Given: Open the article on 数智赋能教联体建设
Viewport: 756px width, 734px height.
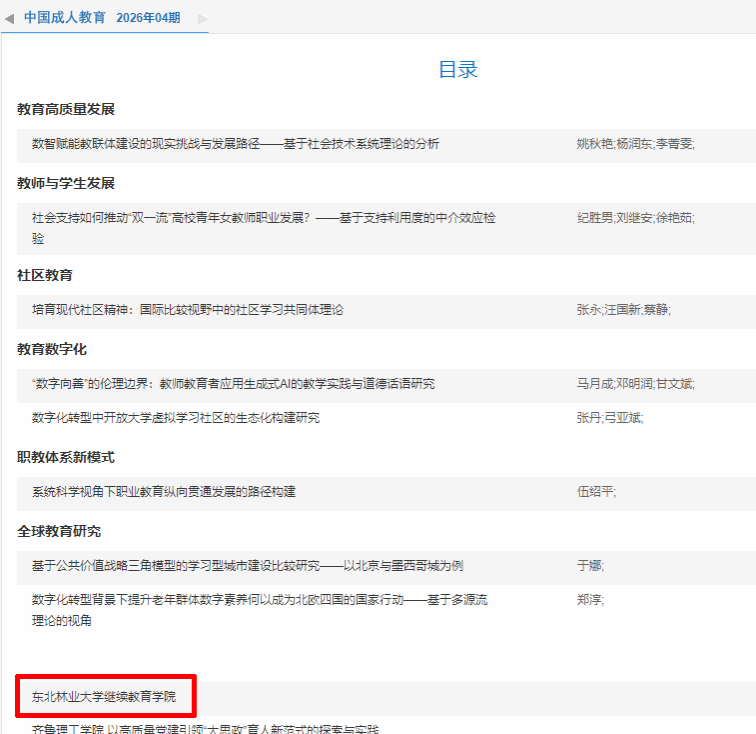Looking at the screenshot, I should pyautogui.click(x=235, y=144).
